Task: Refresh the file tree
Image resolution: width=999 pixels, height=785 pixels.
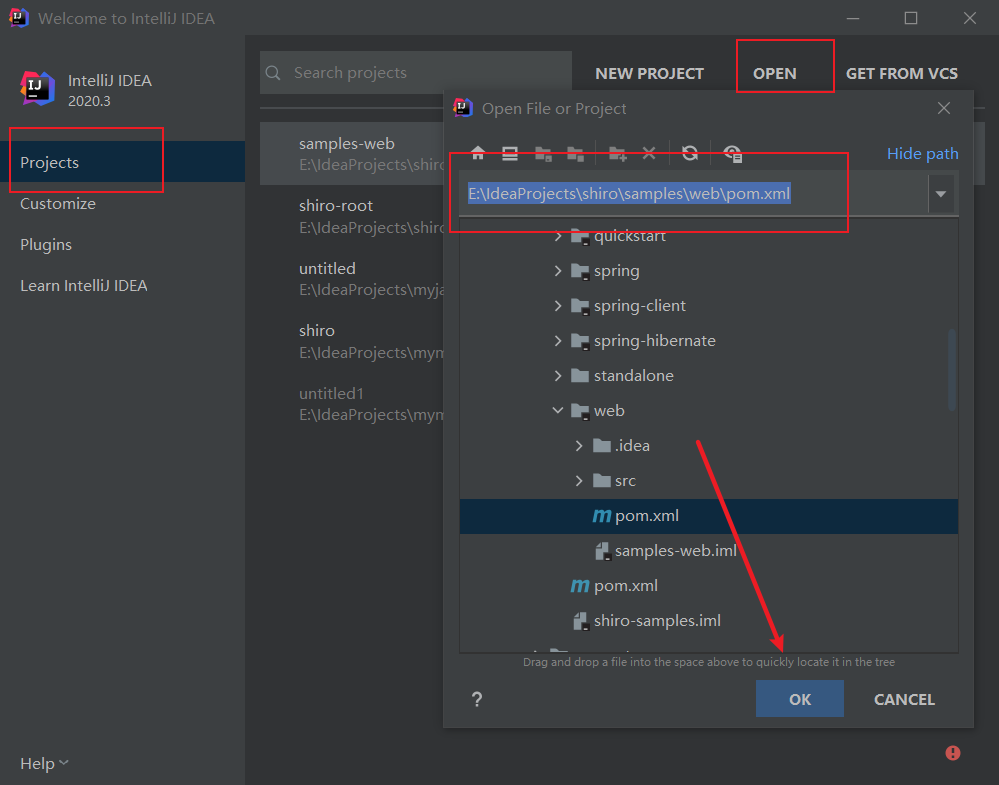Action: [x=690, y=153]
